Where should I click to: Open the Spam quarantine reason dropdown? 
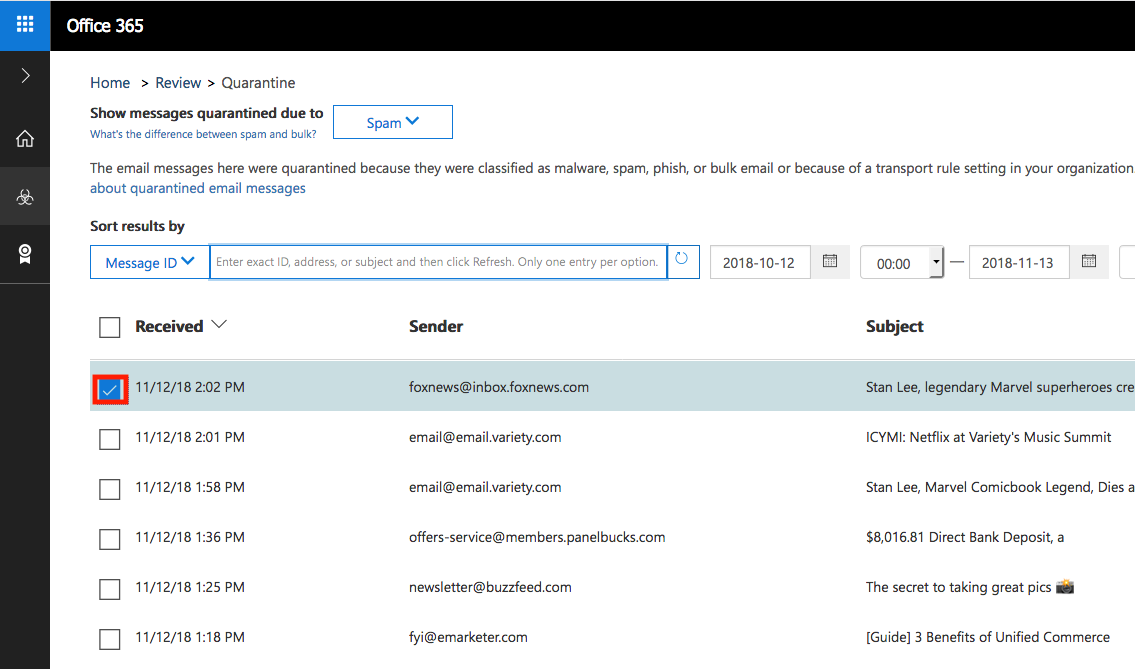393,123
